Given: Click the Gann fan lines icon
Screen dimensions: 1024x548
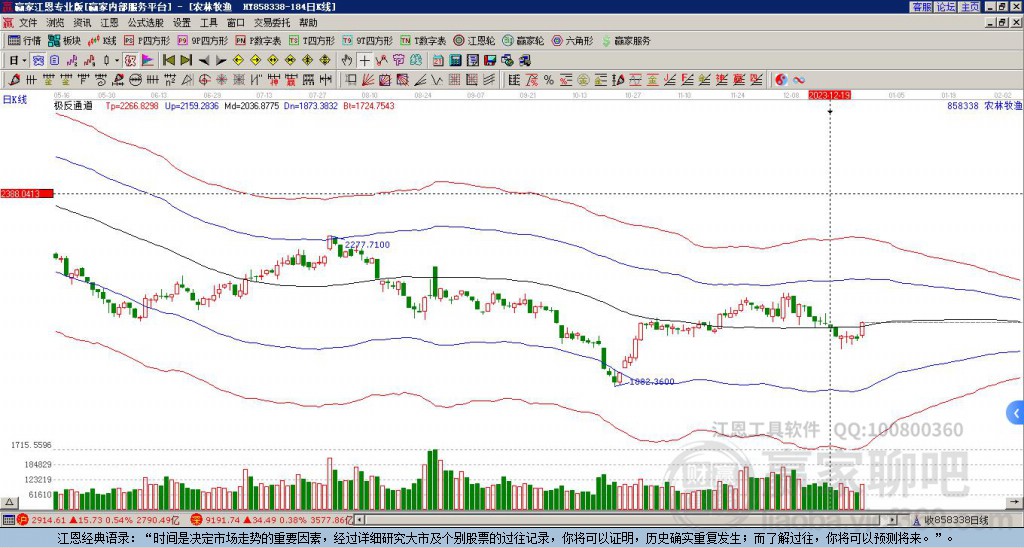Looking at the screenshot, I should click(x=367, y=80).
